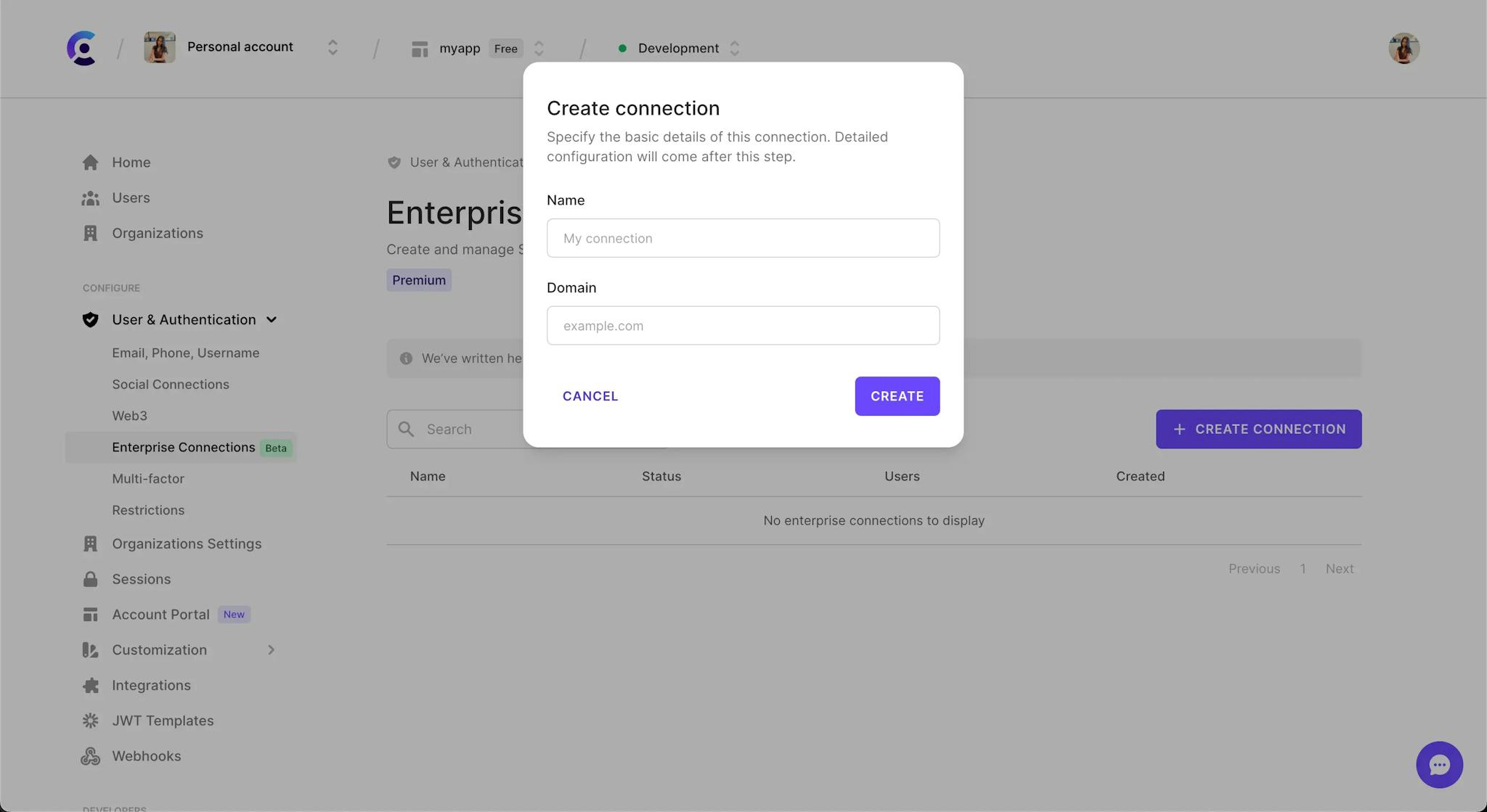The image size is (1487, 812).
Task: Click the Domain example.com input field
Action: pos(743,325)
